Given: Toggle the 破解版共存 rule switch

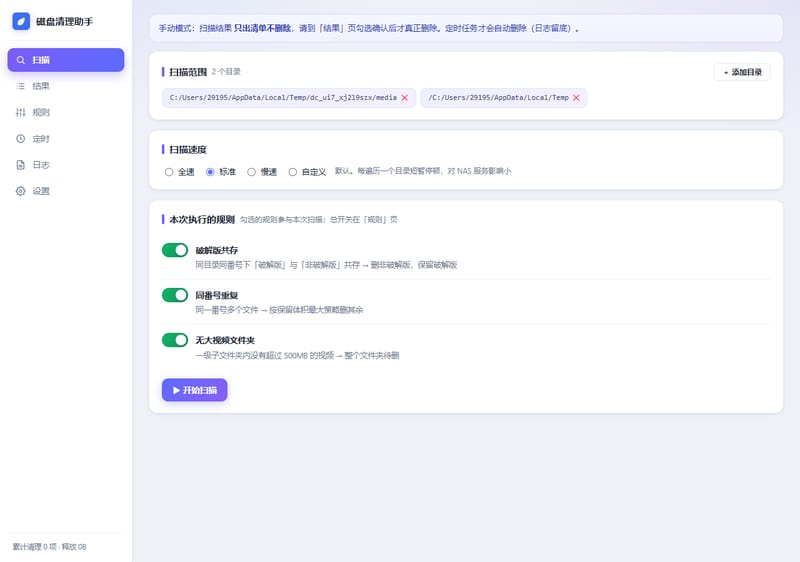Looking at the screenshot, I should (x=175, y=250).
